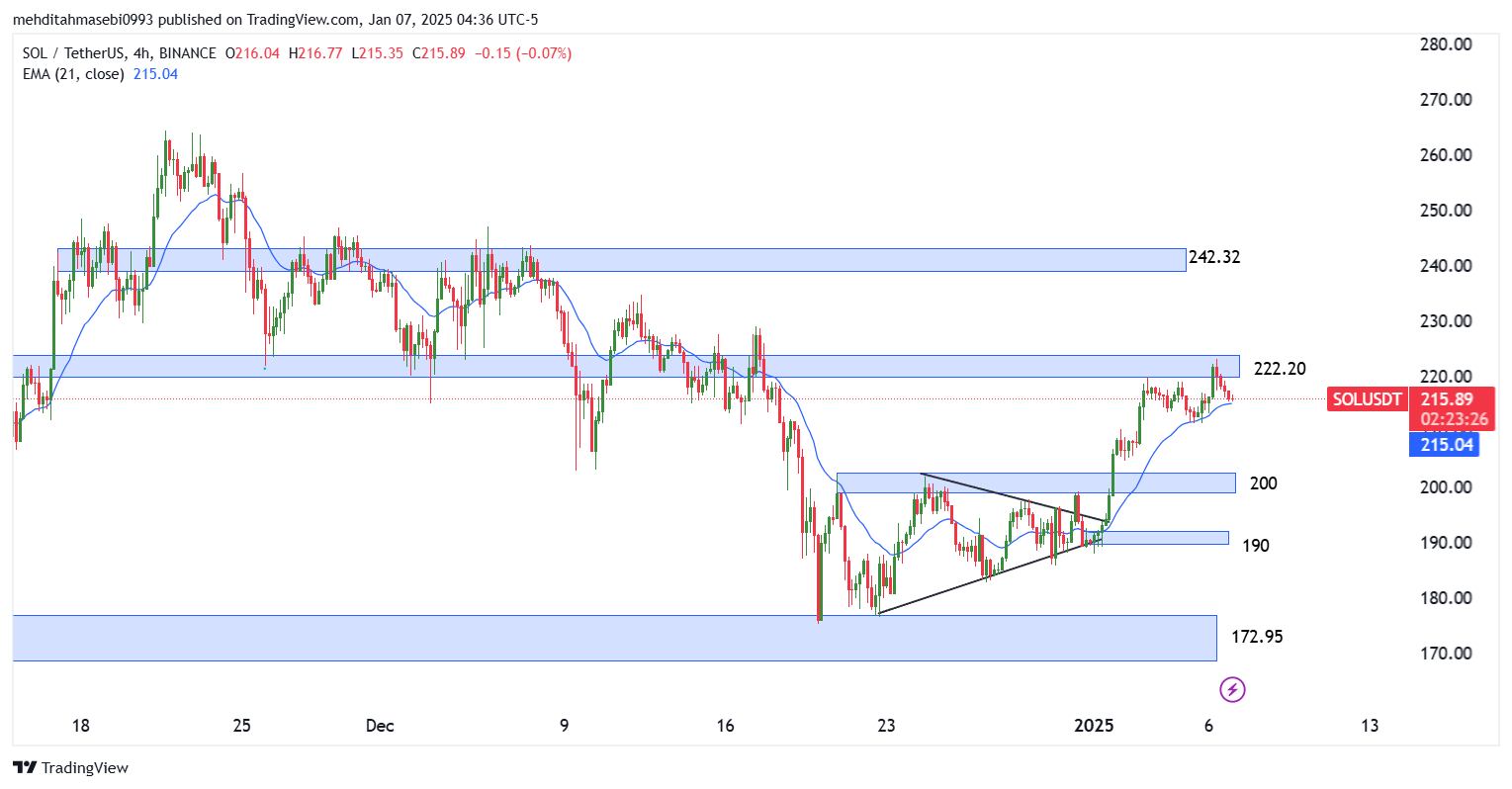
Task: Click the red 215.89 current price label
Action: (1447, 399)
